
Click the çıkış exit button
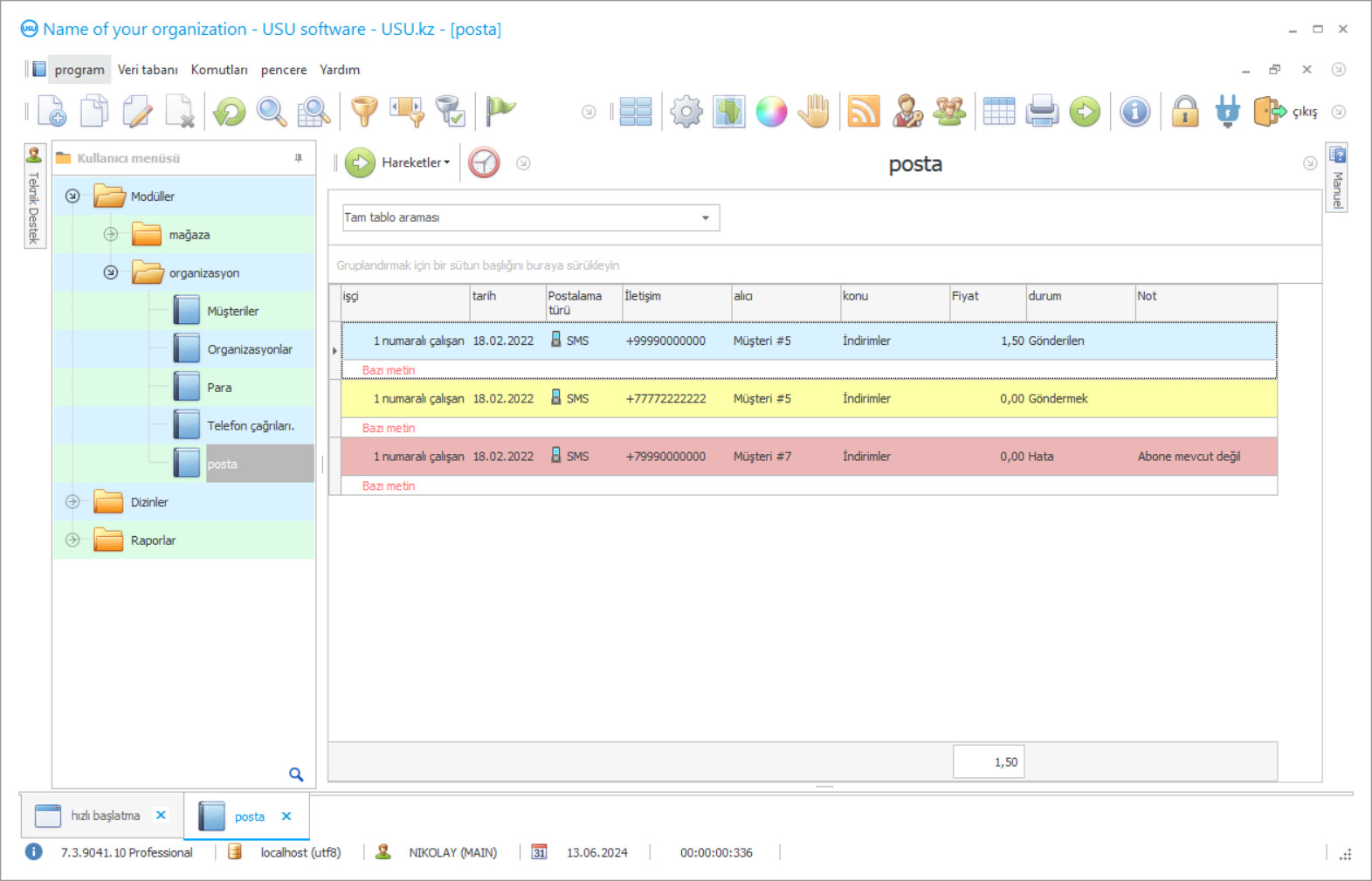coord(1286,112)
